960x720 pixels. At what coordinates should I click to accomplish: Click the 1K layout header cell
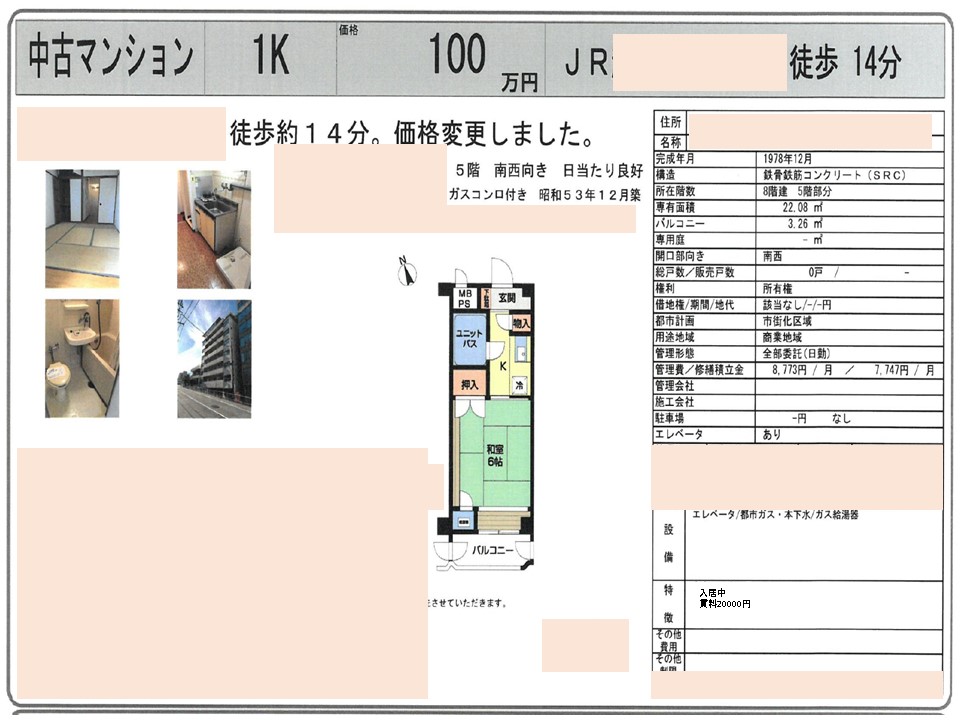(270, 60)
